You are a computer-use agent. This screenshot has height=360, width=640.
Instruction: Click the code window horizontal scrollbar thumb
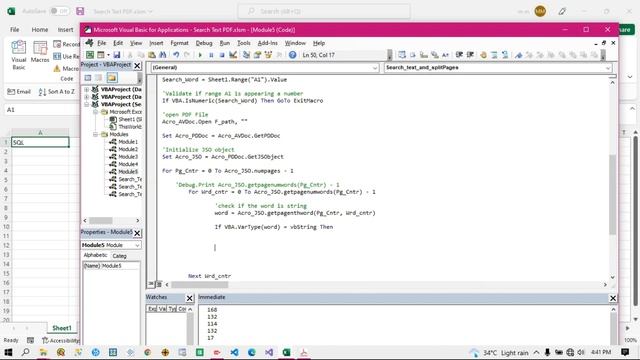(199, 284)
